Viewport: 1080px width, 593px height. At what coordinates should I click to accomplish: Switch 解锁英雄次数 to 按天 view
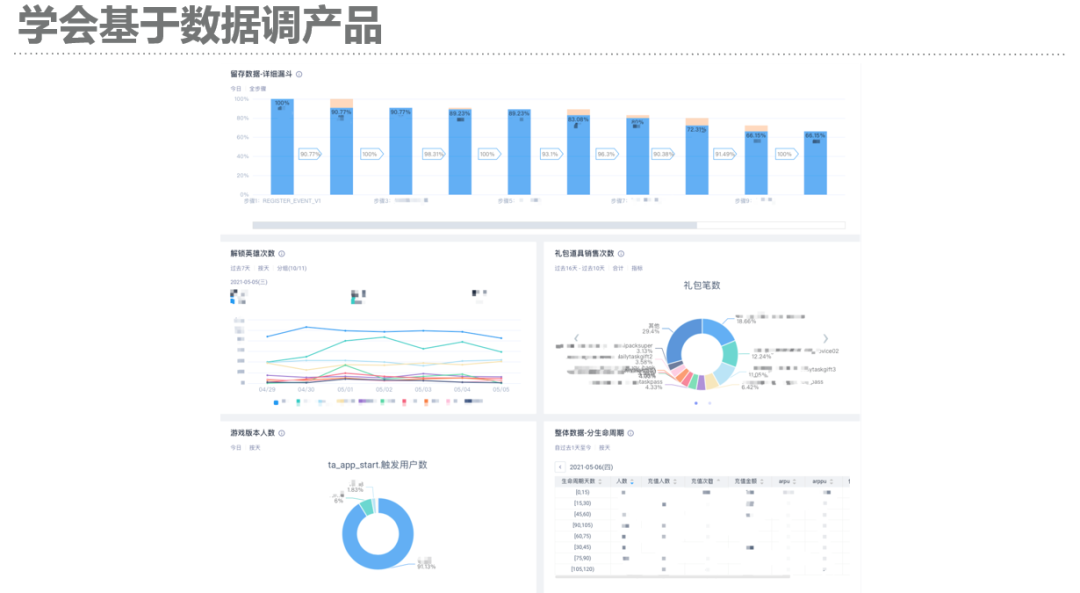pos(263,268)
